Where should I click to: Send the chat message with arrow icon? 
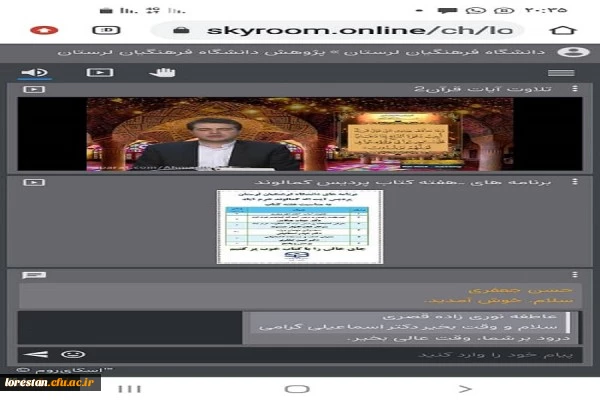pos(34,354)
